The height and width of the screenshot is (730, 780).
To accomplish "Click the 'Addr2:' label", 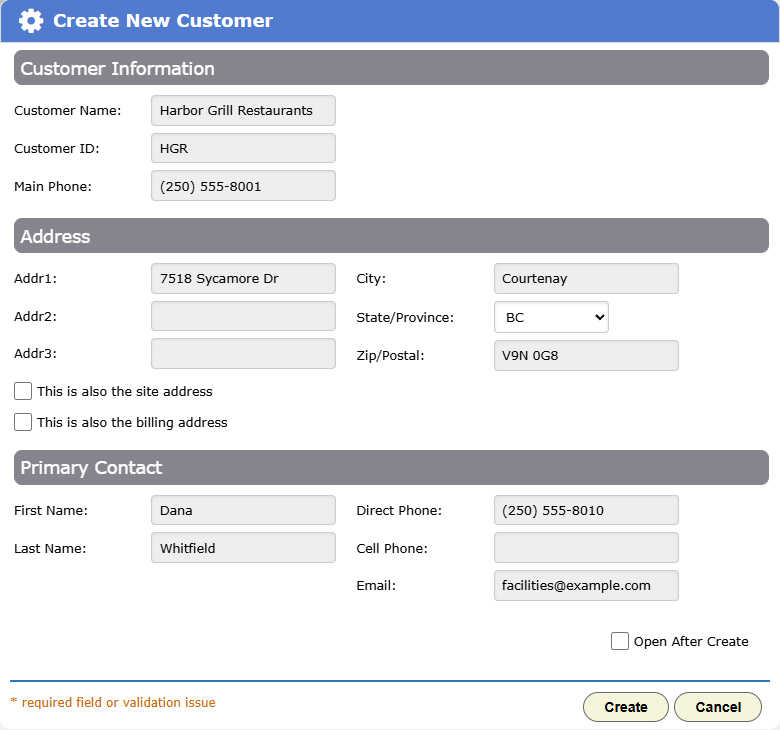I will 35,316.
